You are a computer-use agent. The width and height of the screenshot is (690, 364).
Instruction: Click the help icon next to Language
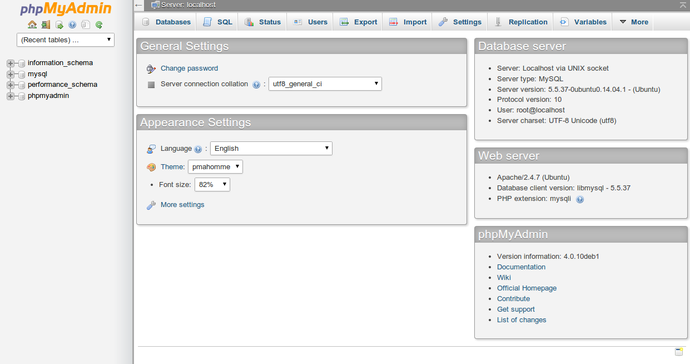[x=198, y=149]
